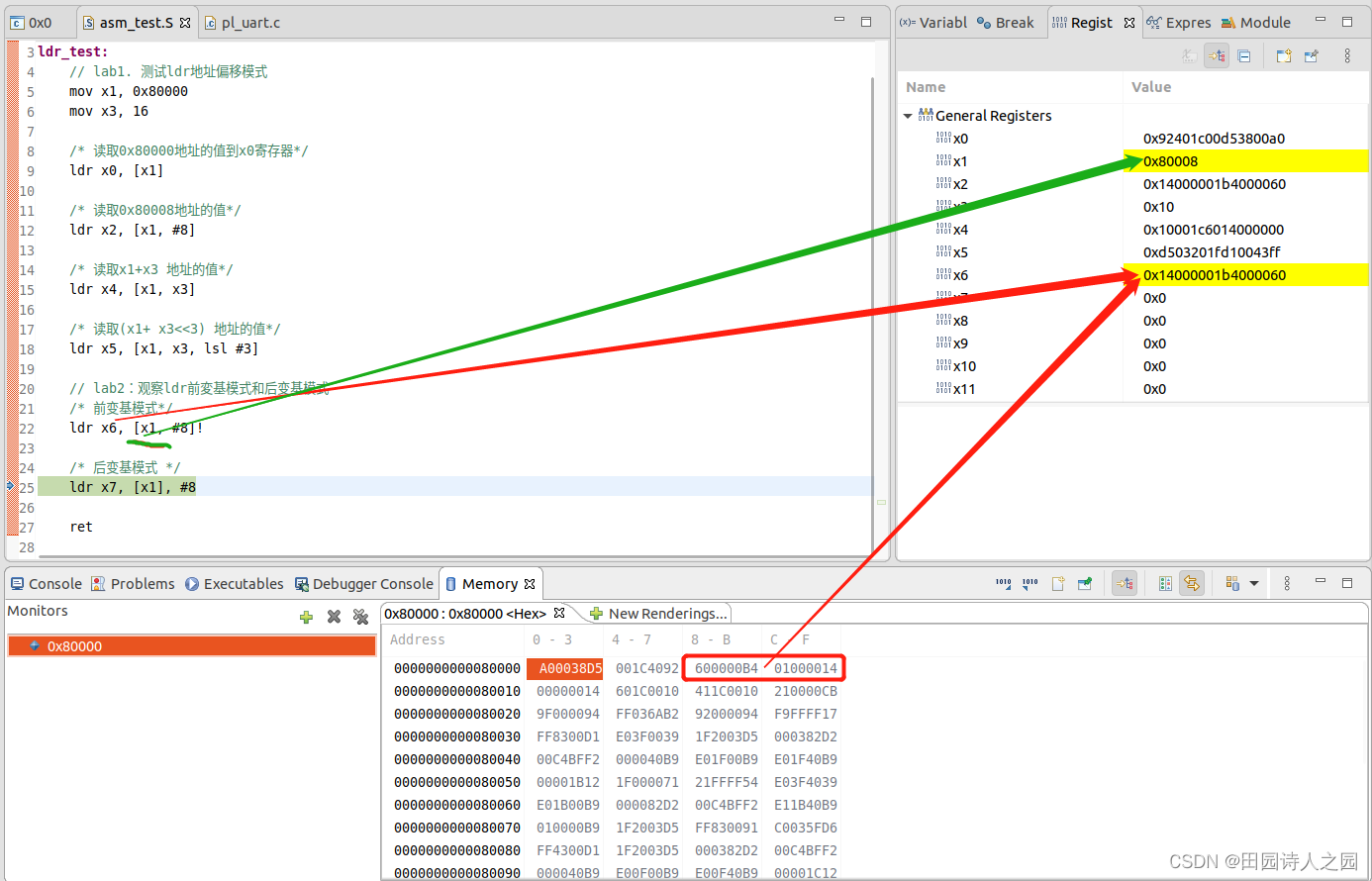The height and width of the screenshot is (881, 1372).
Task: Minimize the editor pane
Action: [x=839, y=21]
